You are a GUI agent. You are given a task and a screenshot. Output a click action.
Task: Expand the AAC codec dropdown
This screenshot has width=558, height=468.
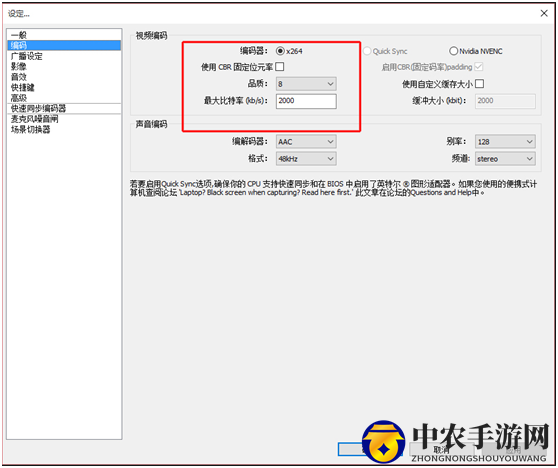[306, 142]
